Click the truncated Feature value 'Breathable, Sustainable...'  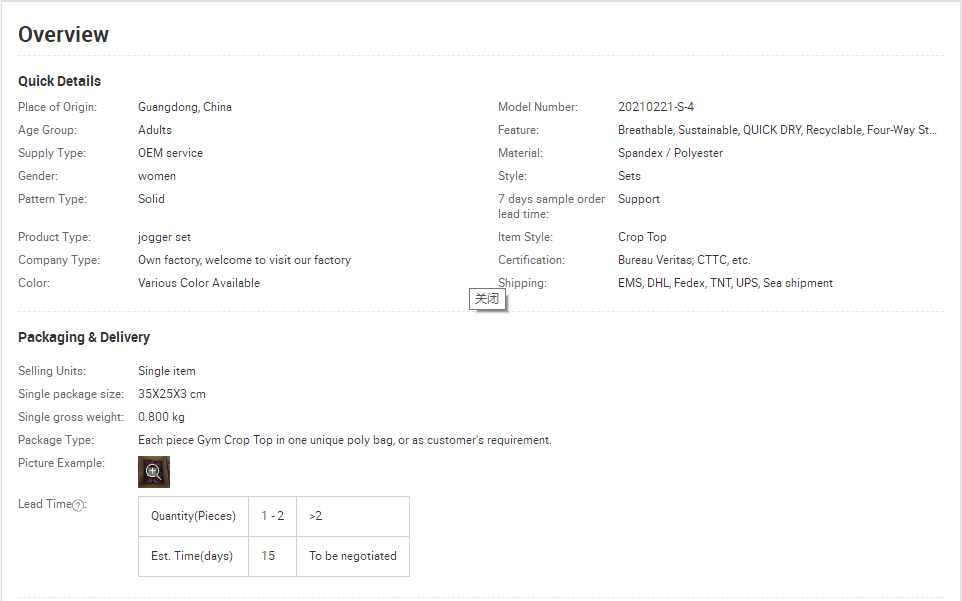(x=777, y=130)
